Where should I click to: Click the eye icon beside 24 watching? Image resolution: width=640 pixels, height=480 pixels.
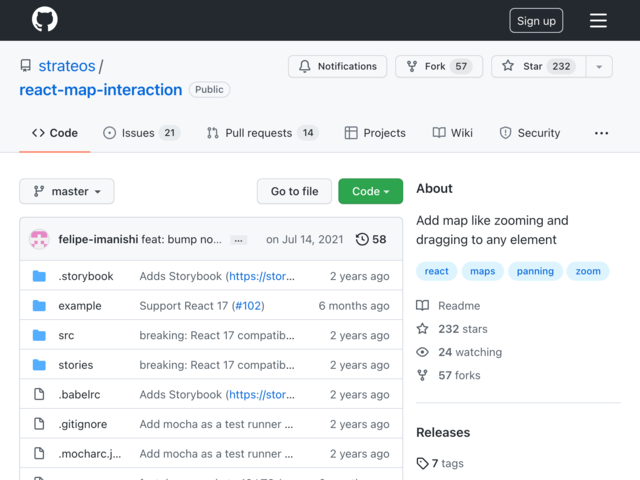[x=422, y=352]
